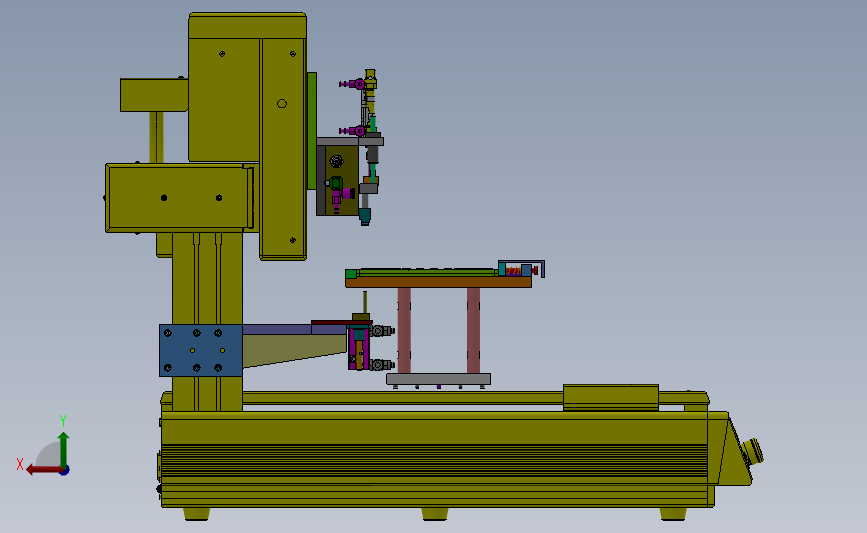Select the red spring in the fixture clamp

coord(514,270)
